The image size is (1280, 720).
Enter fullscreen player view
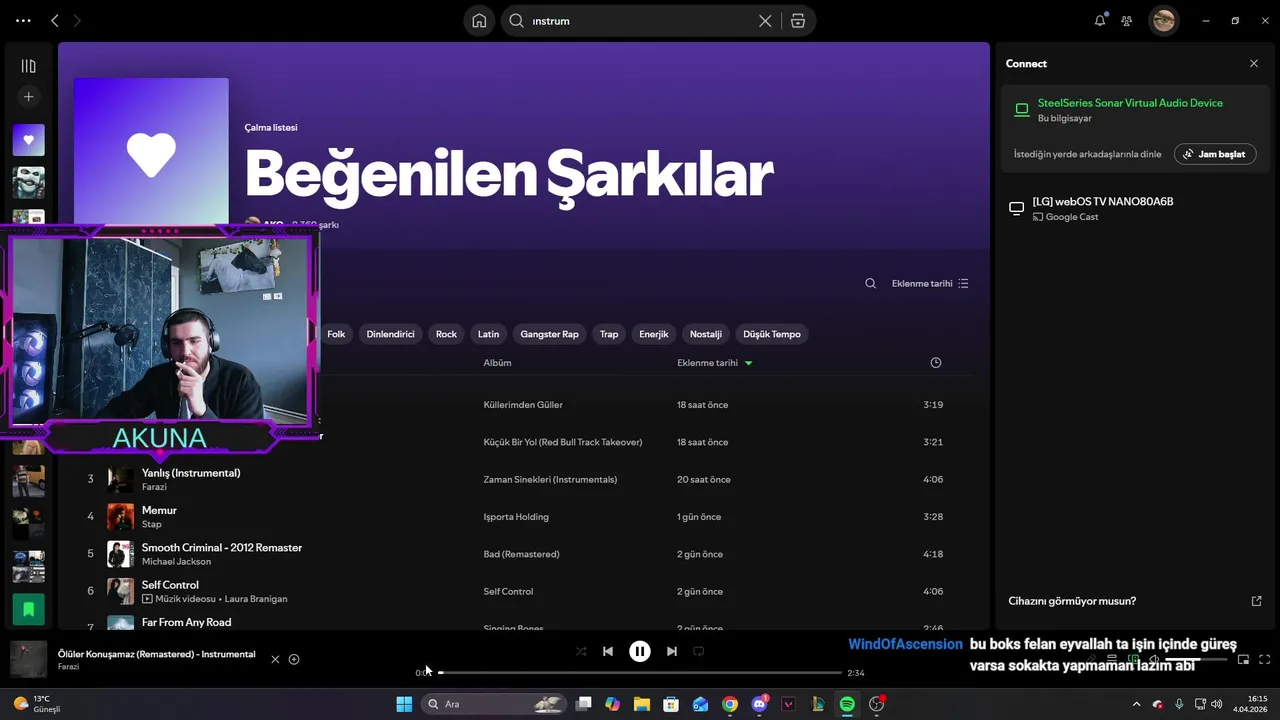(x=1265, y=659)
